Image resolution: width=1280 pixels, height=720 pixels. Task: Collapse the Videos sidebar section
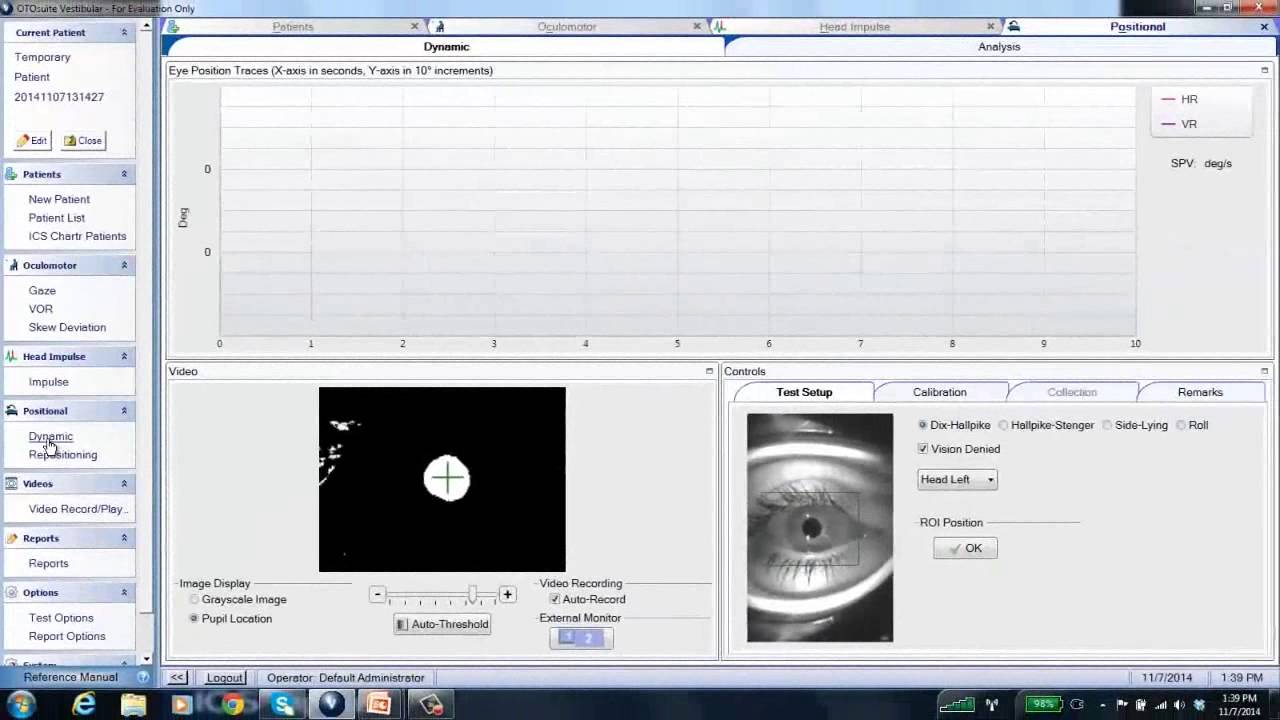(124, 484)
